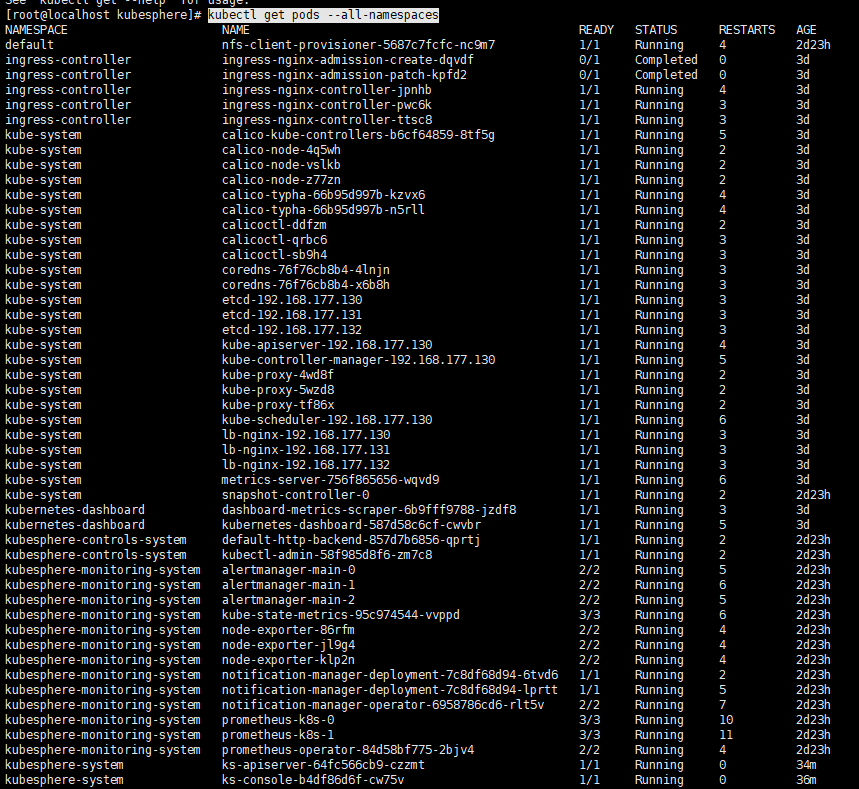Image resolution: width=859 pixels, height=789 pixels.
Task: Select pod ks-console-b4df86d6f-cw75v
Action: (313, 780)
